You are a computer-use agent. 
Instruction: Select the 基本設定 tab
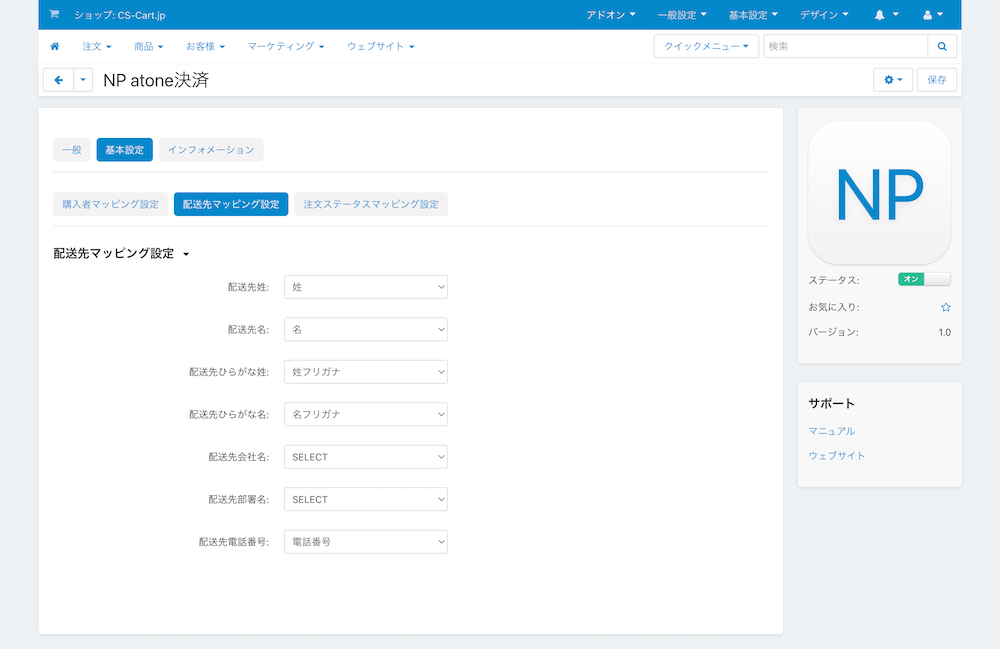point(124,150)
